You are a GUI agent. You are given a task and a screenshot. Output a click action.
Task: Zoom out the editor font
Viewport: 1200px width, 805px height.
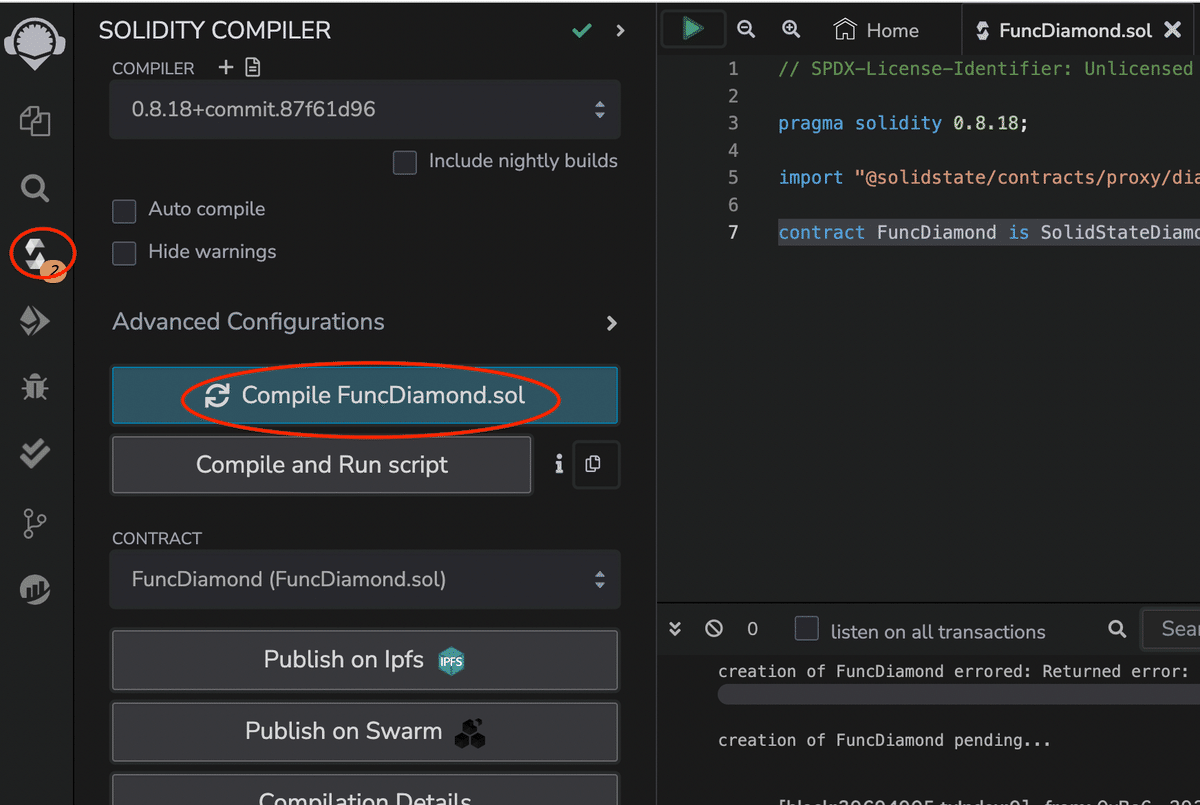point(746,30)
